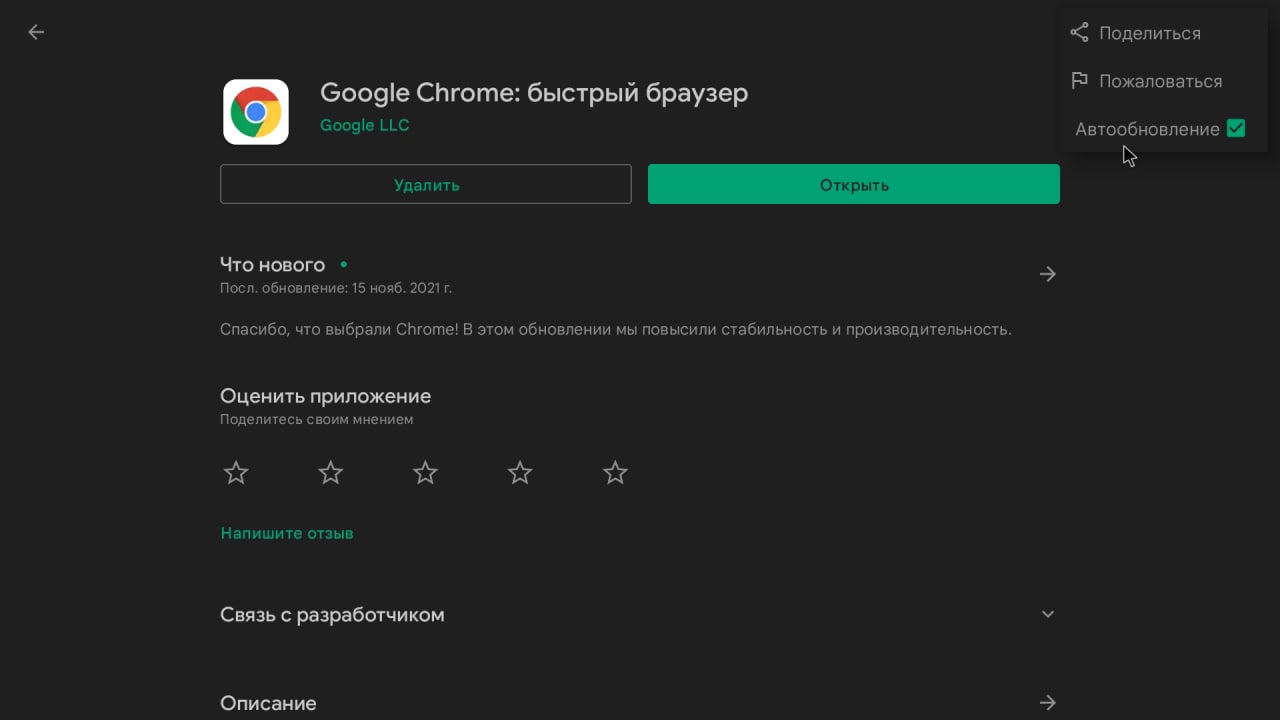The width and height of the screenshot is (1280, 720).
Task: Click the Напишите отзыв link
Action: [287, 533]
